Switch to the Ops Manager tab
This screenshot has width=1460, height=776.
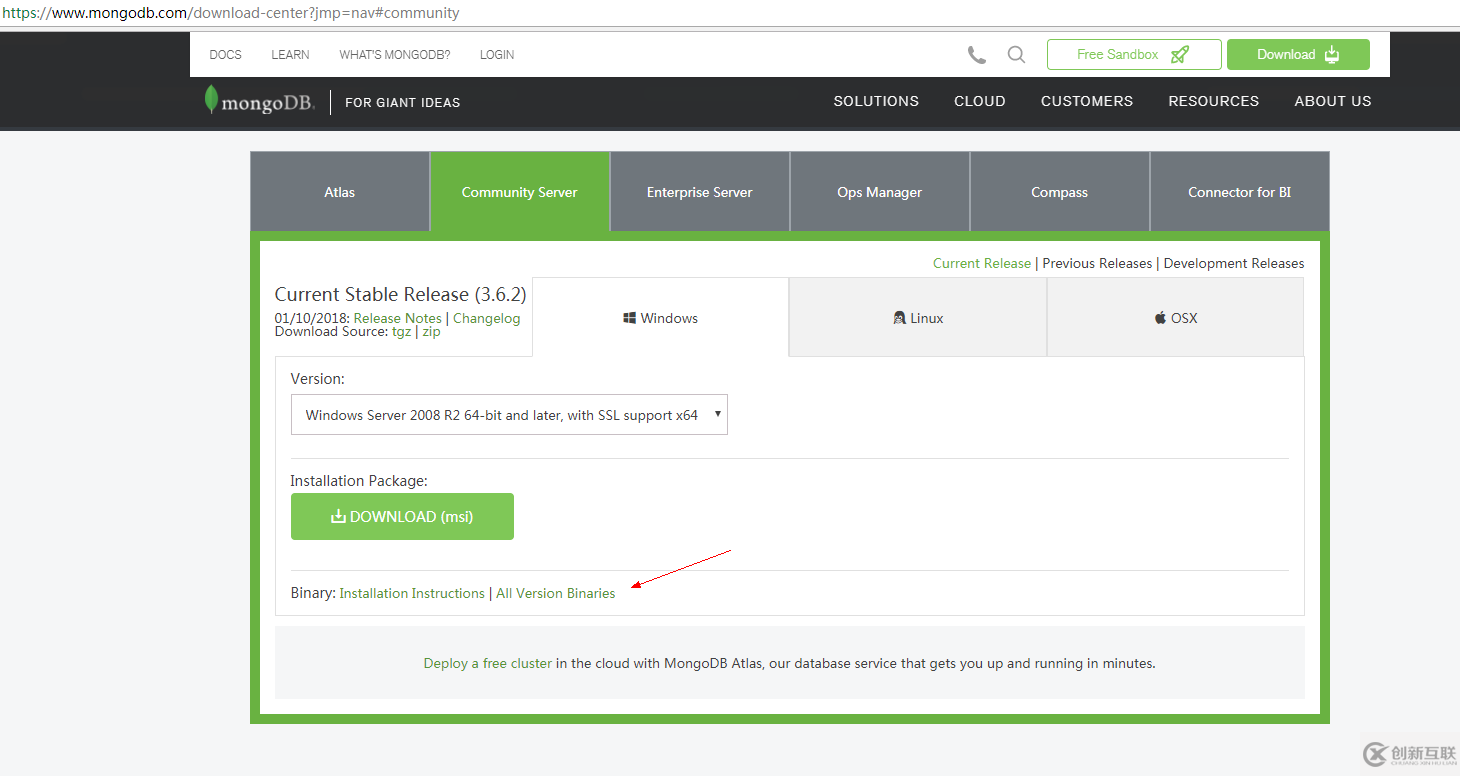[880, 192]
